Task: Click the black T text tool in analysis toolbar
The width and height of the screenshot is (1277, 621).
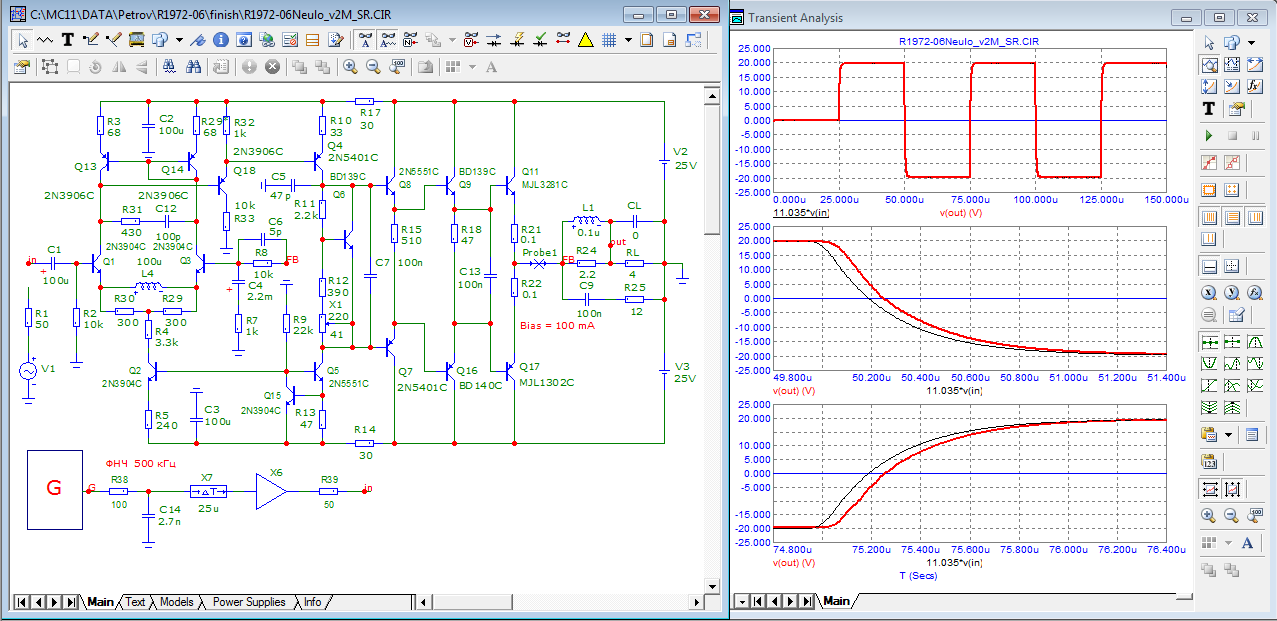Action: coord(1208,109)
